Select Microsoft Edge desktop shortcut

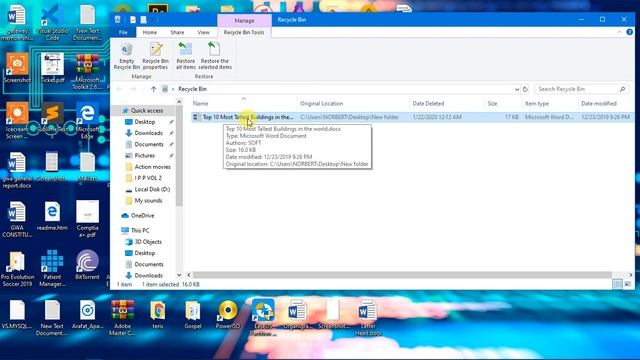click(x=87, y=120)
